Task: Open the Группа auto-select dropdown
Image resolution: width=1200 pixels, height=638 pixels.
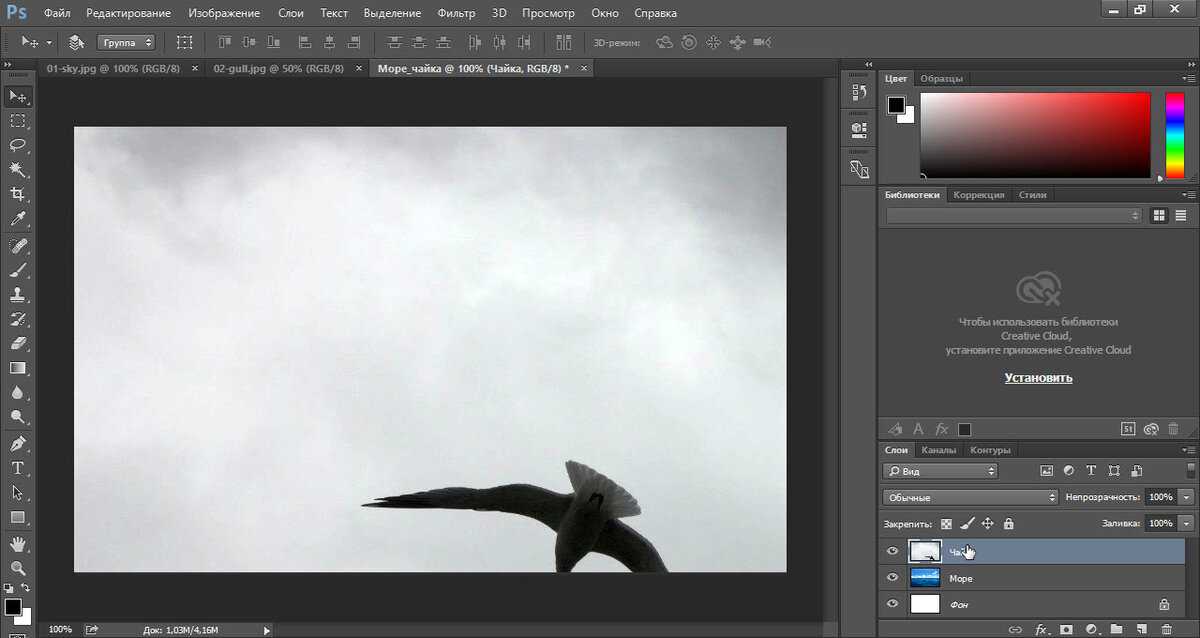Action: (126, 43)
